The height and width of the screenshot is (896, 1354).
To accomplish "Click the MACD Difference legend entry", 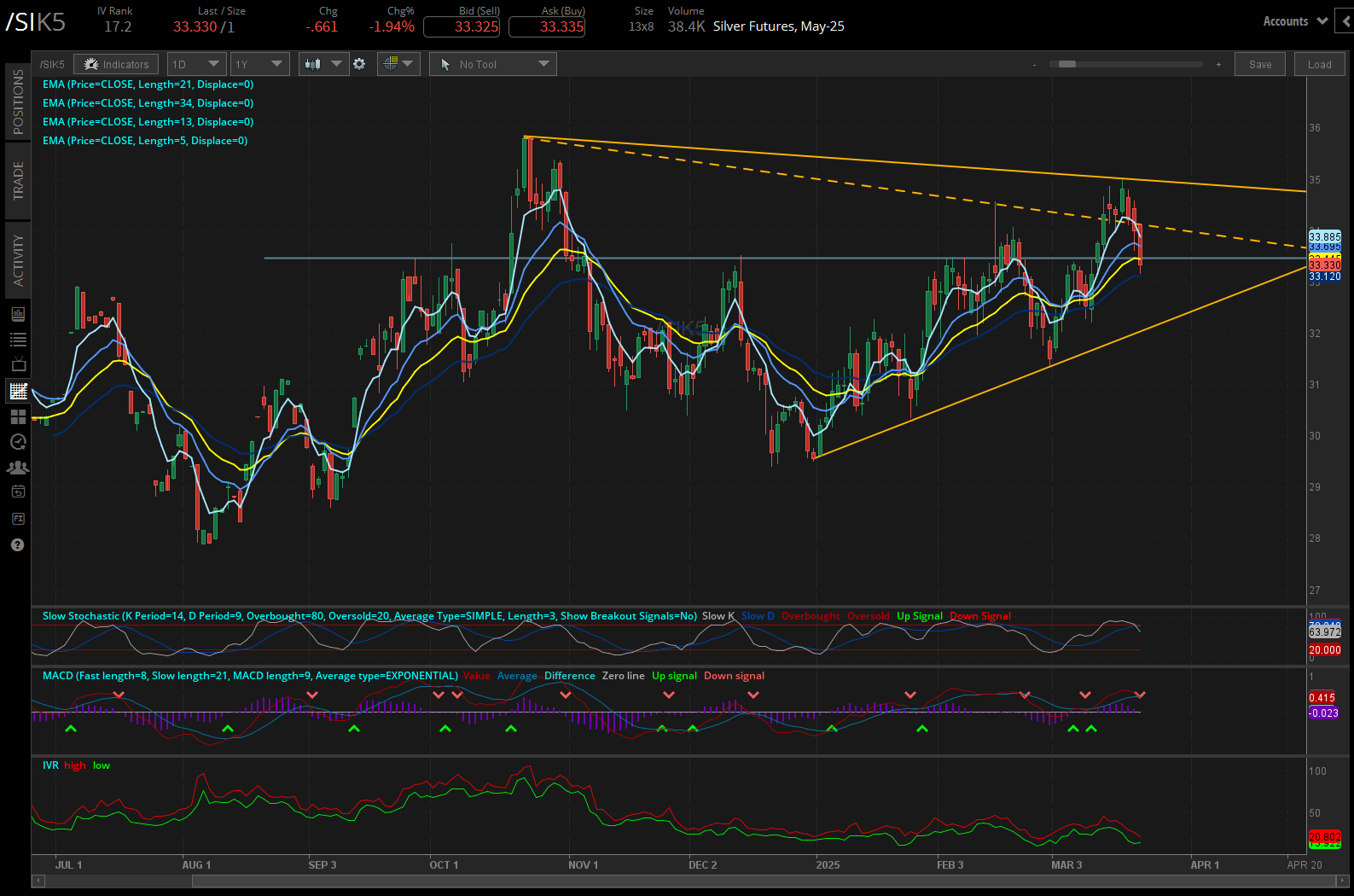I will click(x=570, y=676).
